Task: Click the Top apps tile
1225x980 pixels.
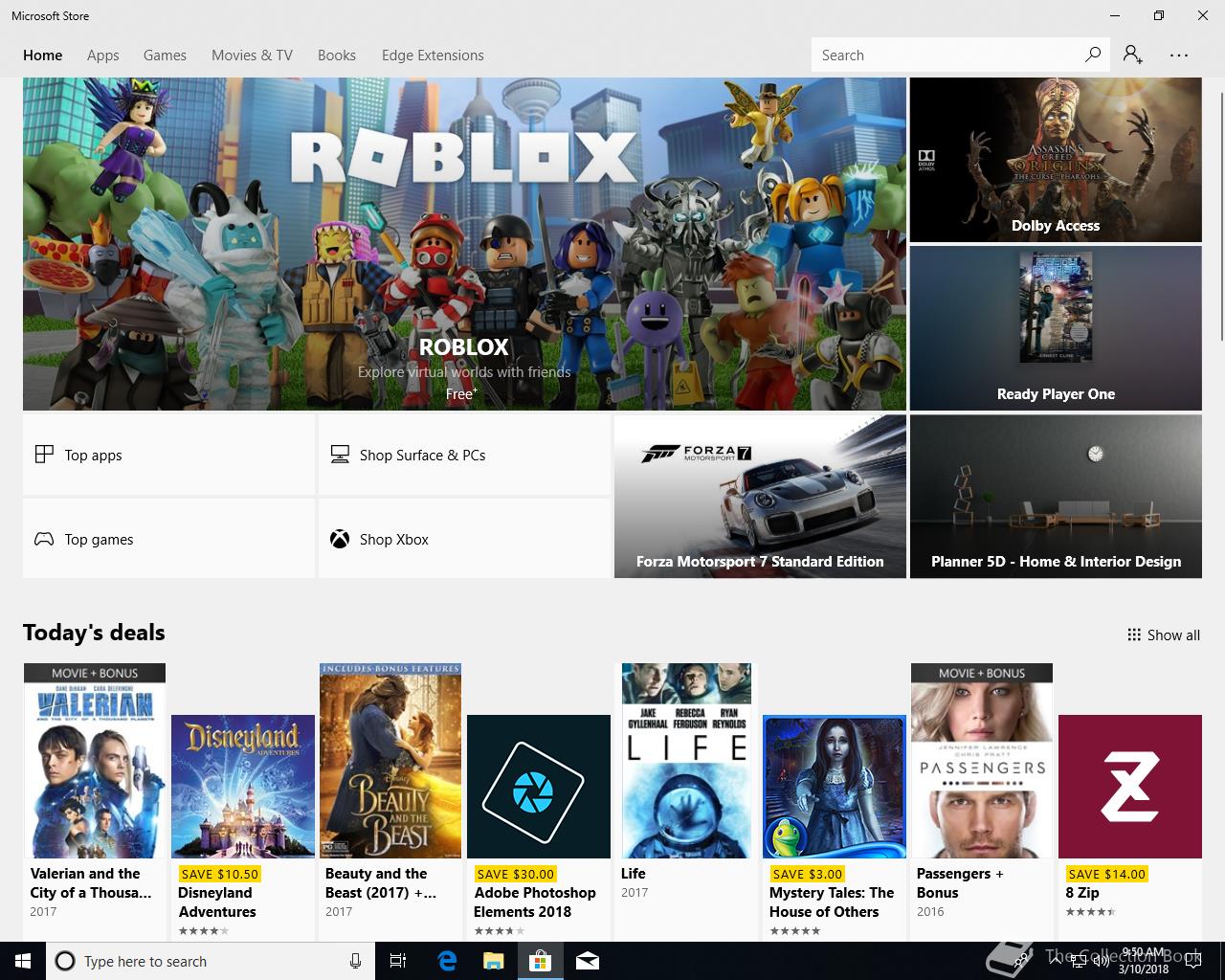Action: tap(168, 455)
